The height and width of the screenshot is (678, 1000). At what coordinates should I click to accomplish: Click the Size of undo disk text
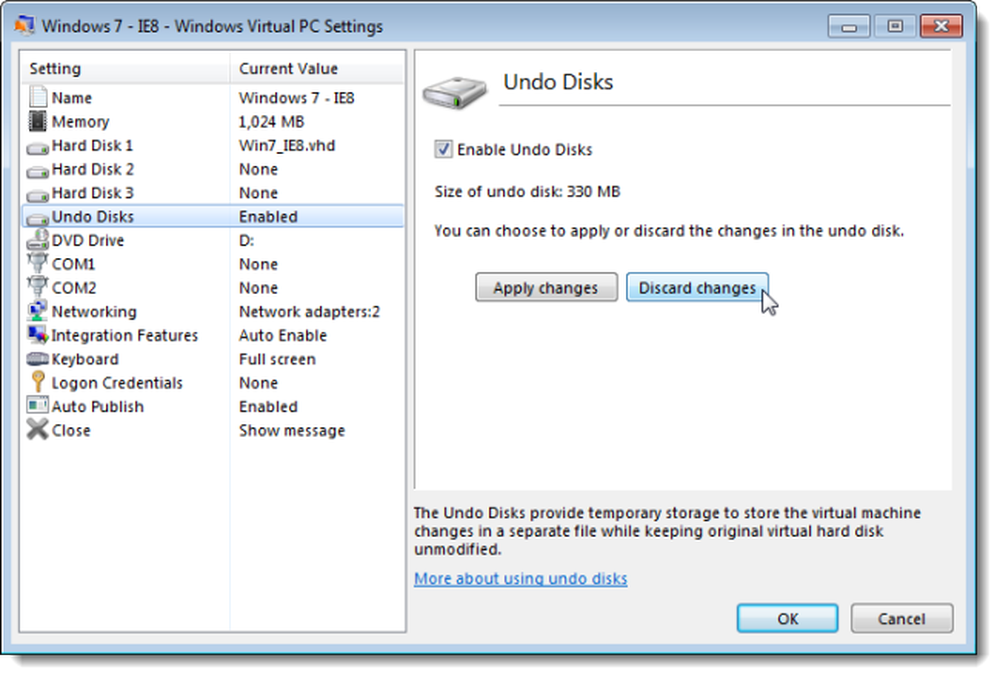(x=527, y=191)
